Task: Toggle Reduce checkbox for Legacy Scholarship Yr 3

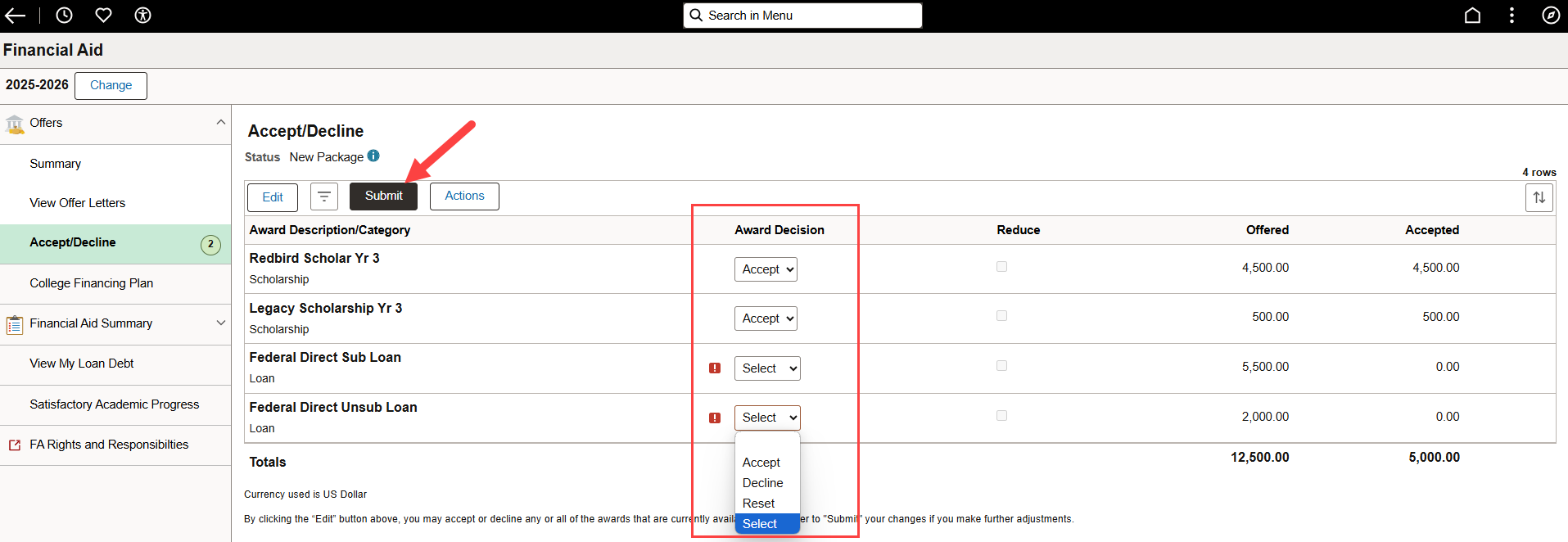Action: 1001,316
